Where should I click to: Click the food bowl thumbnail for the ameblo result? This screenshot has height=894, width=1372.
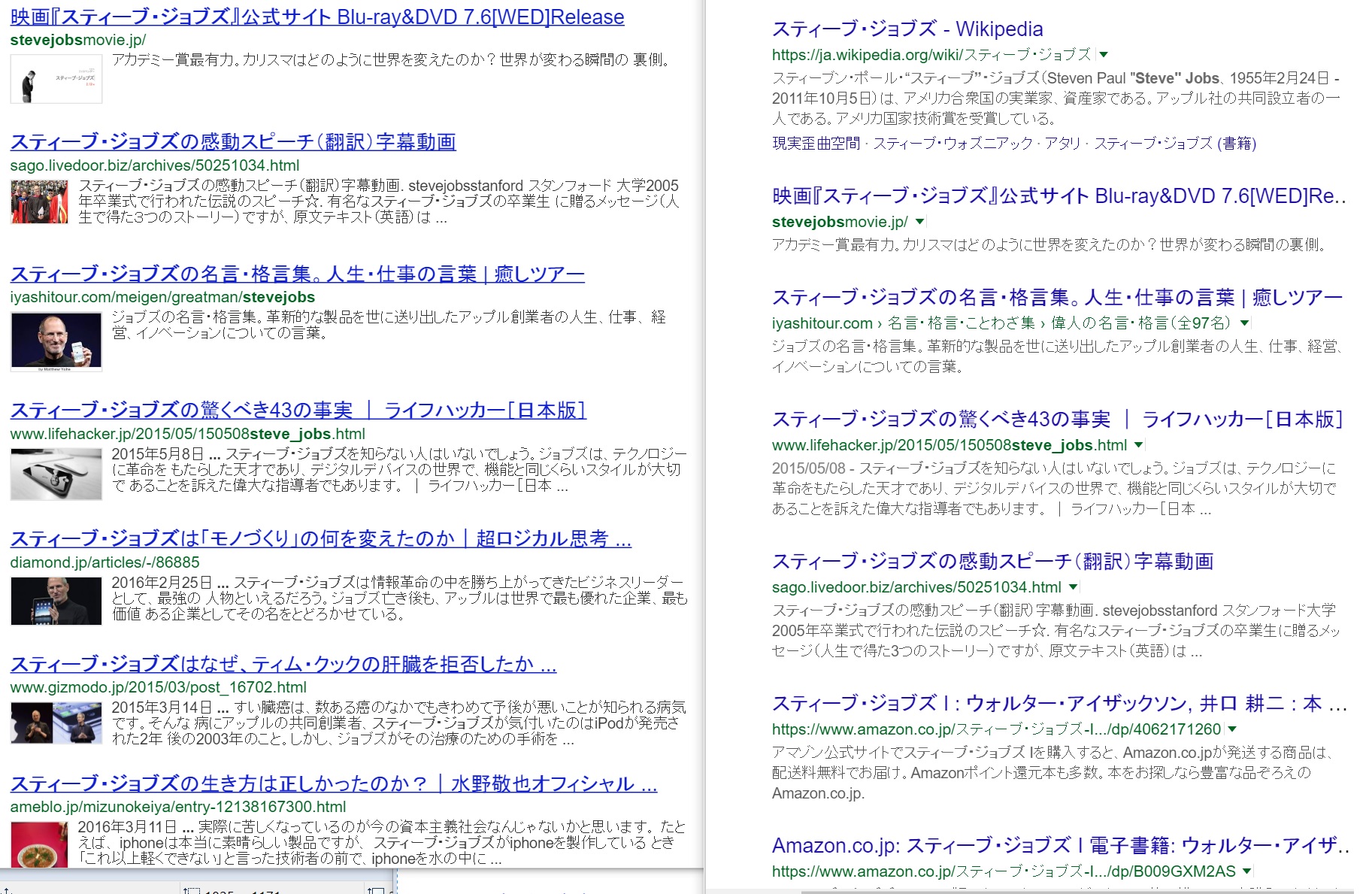39,844
